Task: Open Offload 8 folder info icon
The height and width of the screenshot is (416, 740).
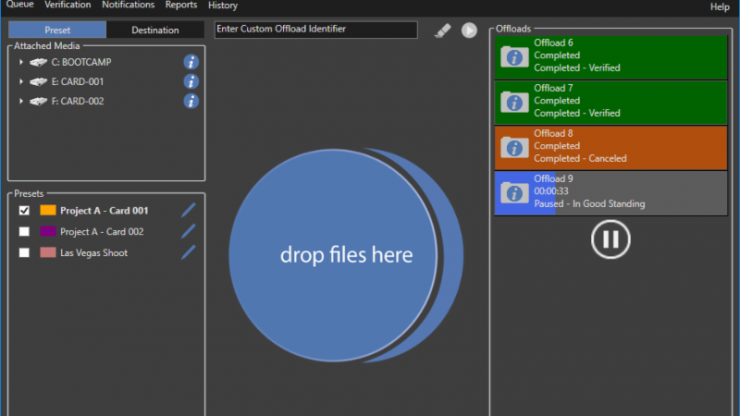Action: [x=514, y=147]
